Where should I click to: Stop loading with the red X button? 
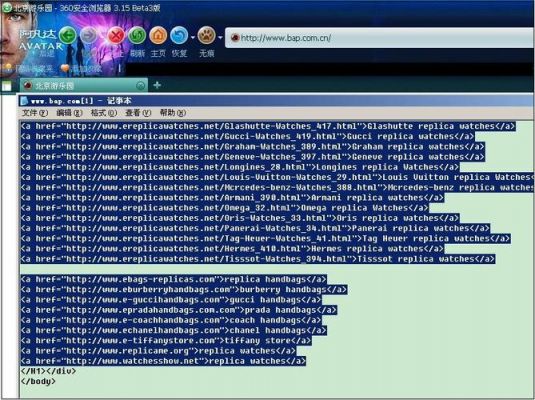[116, 35]
